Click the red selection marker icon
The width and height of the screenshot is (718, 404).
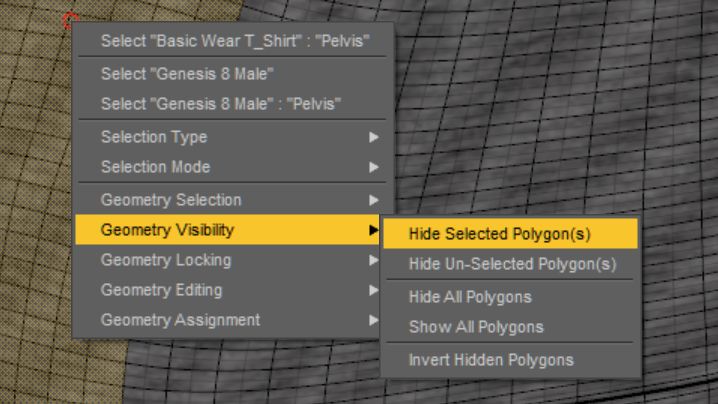70,20
